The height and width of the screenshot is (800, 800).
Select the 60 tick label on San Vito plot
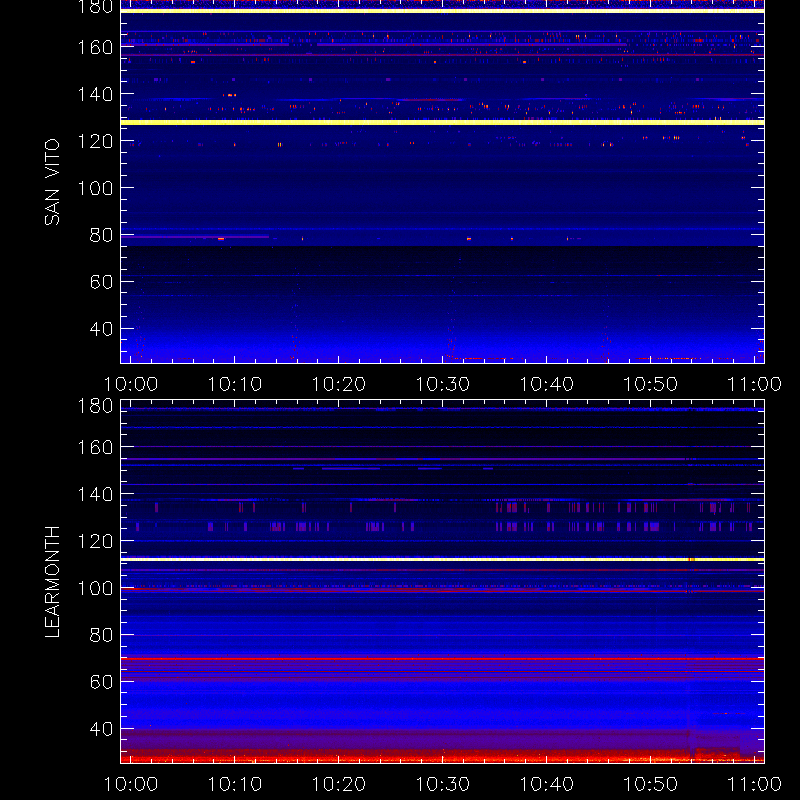point(101,282)
